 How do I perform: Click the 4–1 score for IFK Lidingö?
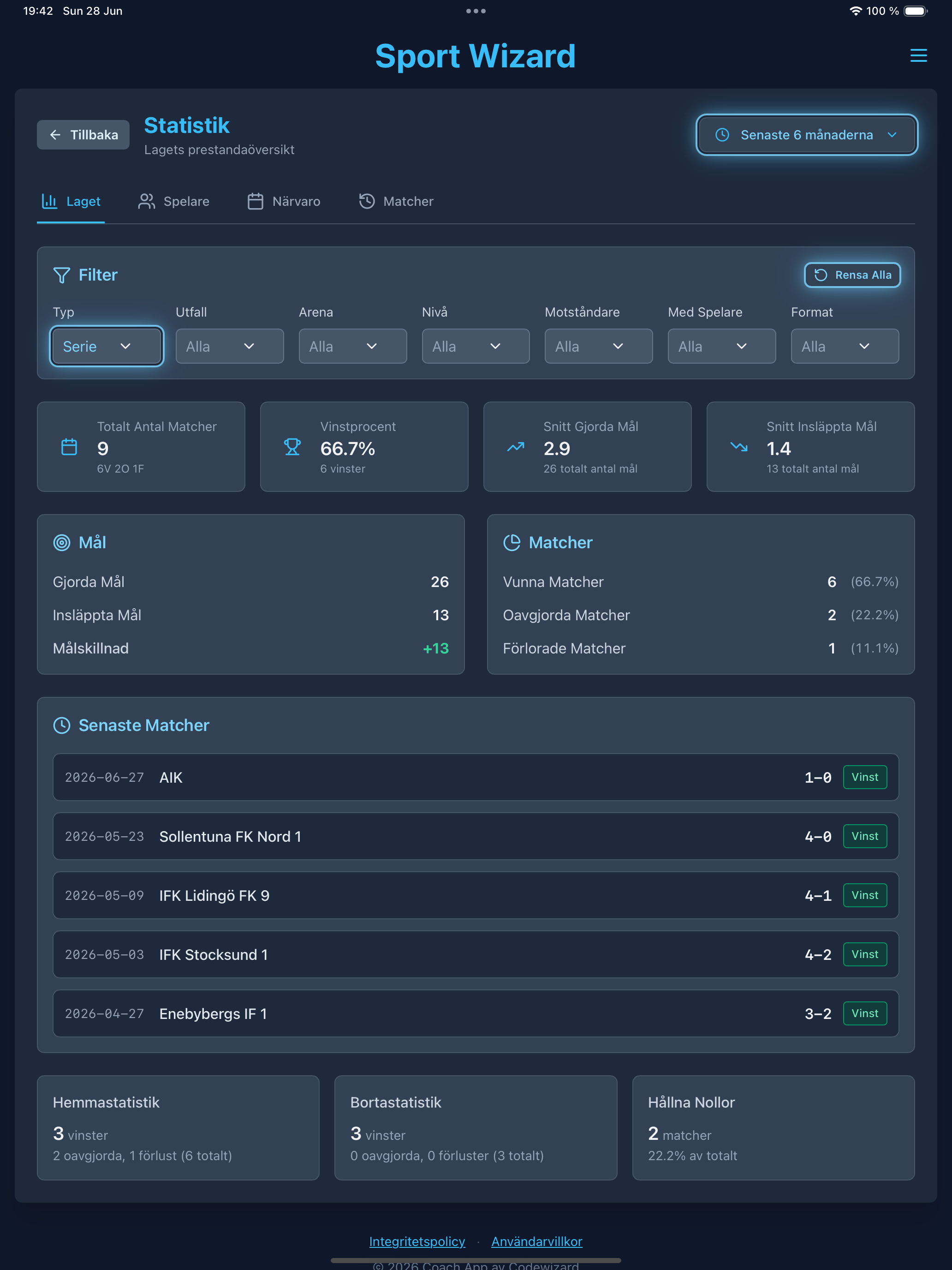(x=818, y=896)
